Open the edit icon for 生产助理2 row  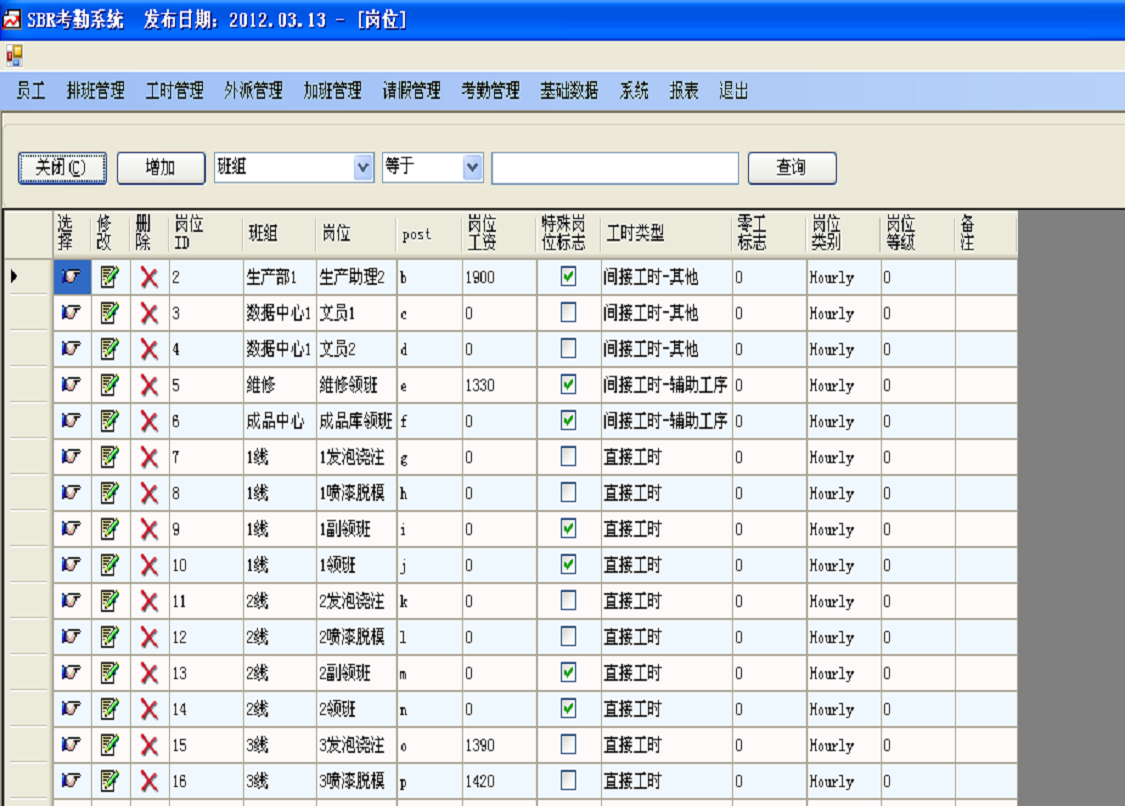point(109,277)
